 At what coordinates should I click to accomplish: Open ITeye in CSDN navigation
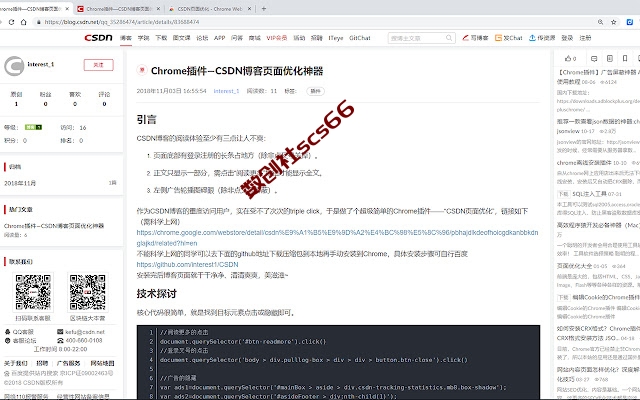point(336,38)
